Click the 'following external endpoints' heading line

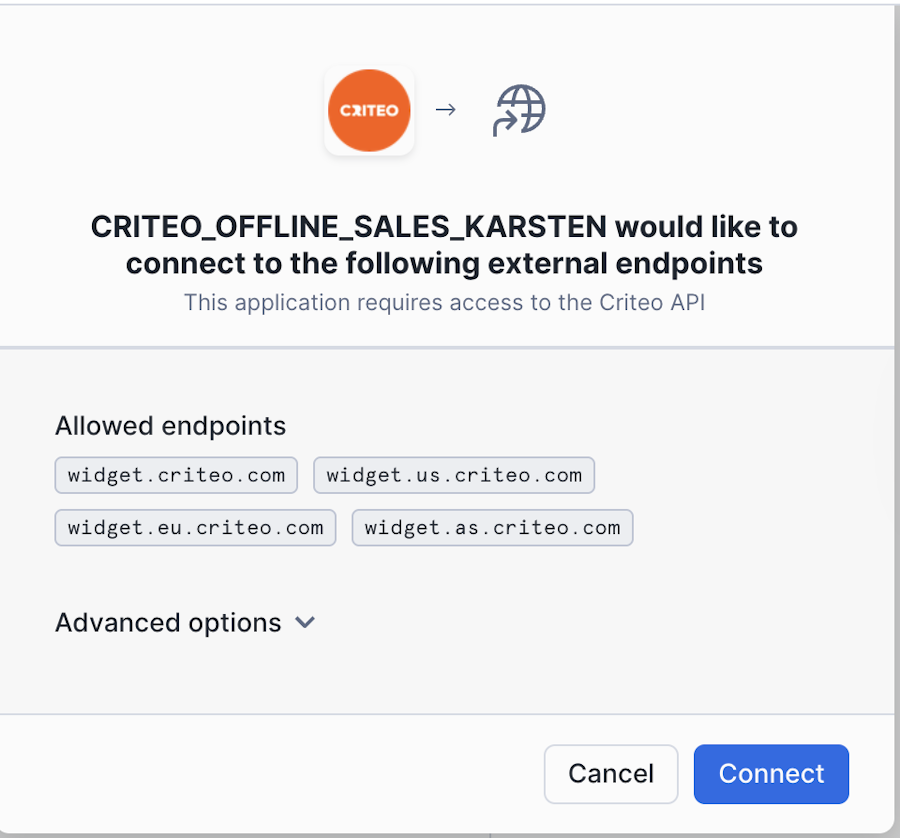(x=444, y=264)
